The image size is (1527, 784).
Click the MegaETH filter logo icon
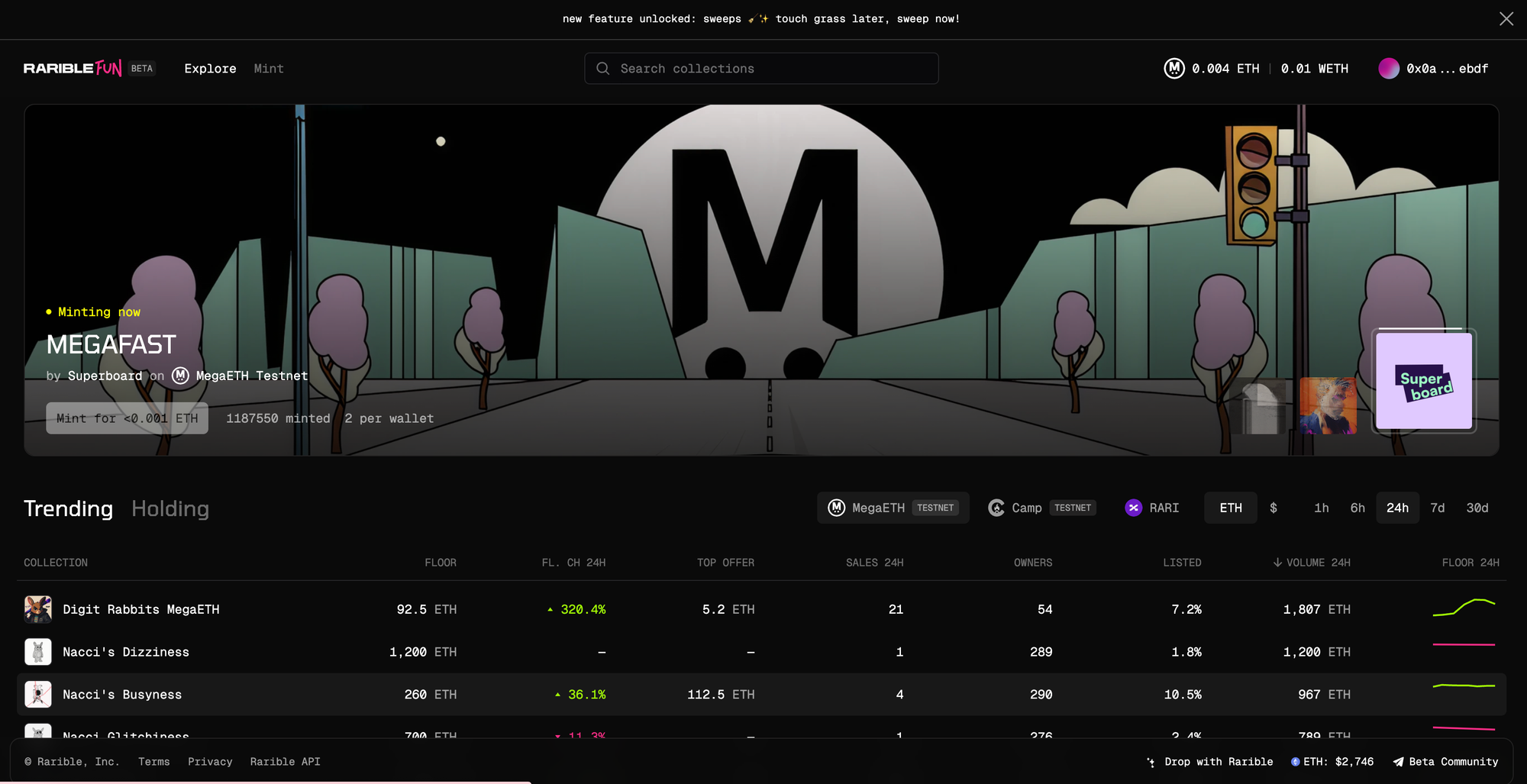click(x=837, y=508)
